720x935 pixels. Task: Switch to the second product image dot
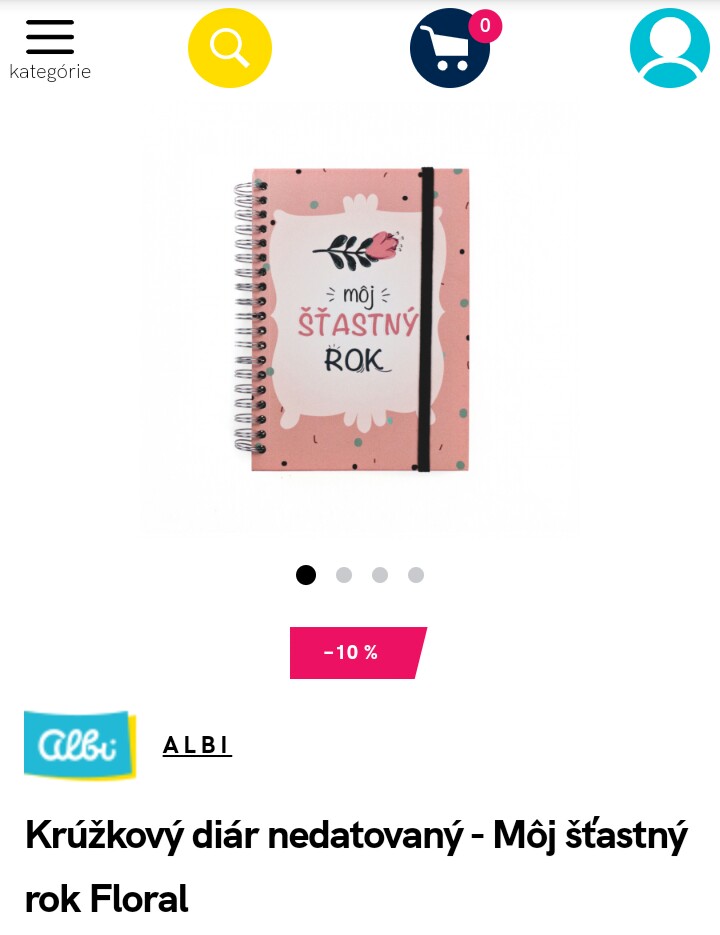(x=344, y=575)
